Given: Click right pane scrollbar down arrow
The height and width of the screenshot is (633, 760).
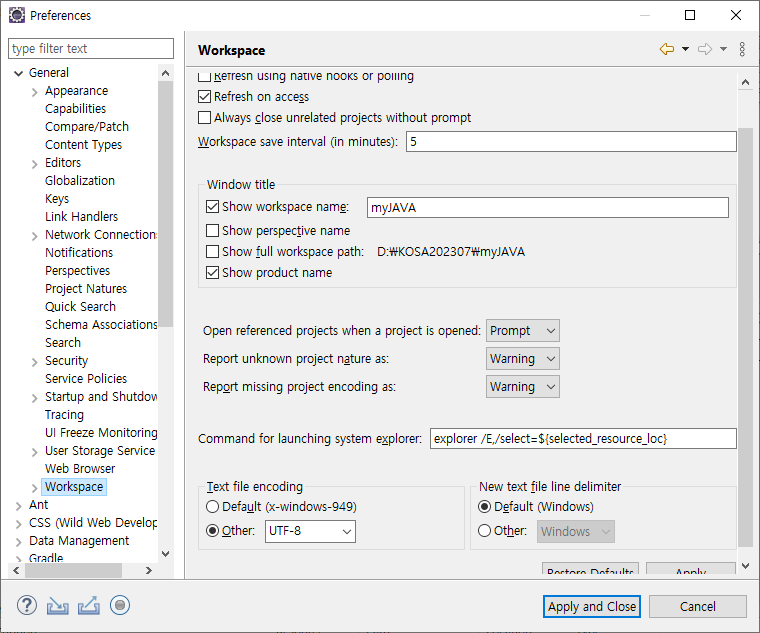Looking at the screenshot, I should click(745, 566).
